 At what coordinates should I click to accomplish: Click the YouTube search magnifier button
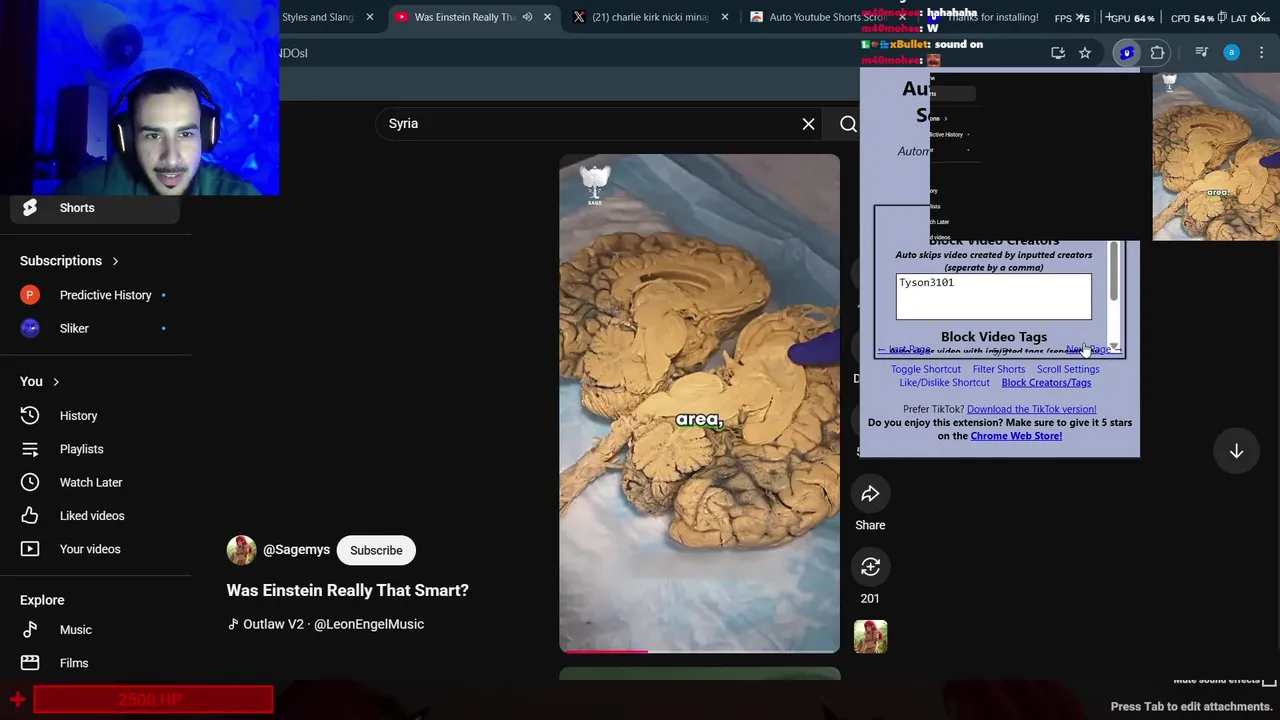[x=848, y=124]
